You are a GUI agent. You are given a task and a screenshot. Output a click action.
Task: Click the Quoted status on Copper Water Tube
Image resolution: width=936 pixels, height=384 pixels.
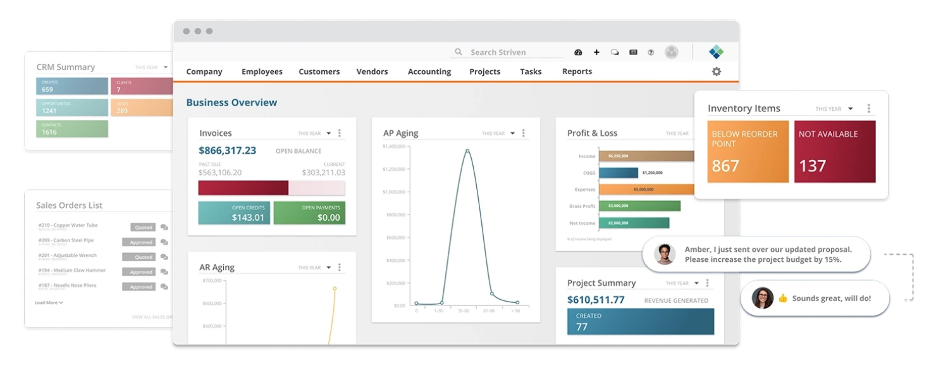(143, 228)
